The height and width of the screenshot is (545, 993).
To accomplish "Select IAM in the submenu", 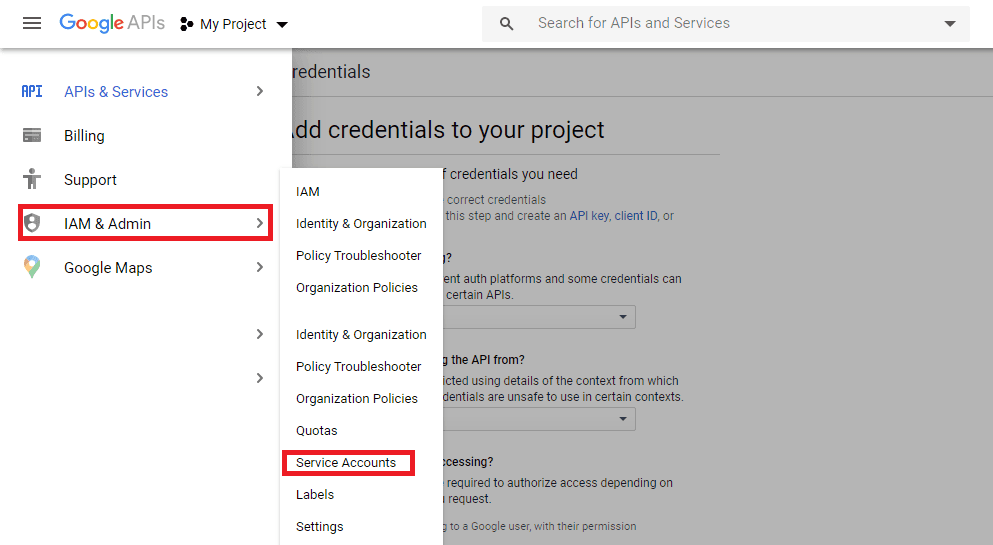I will 307,191.
